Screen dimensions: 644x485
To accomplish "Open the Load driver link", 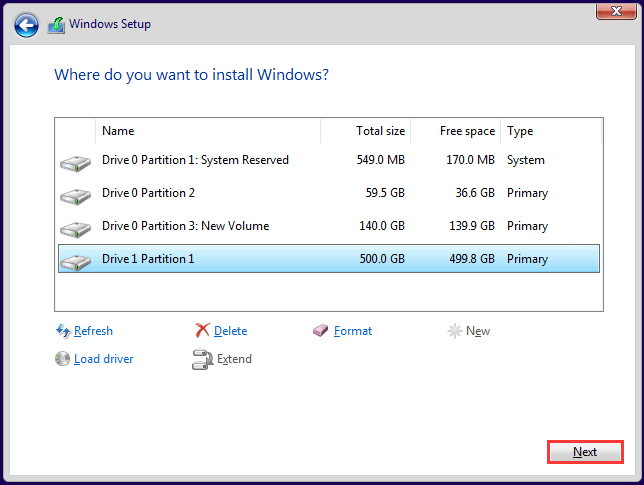I will pos(104,359).
